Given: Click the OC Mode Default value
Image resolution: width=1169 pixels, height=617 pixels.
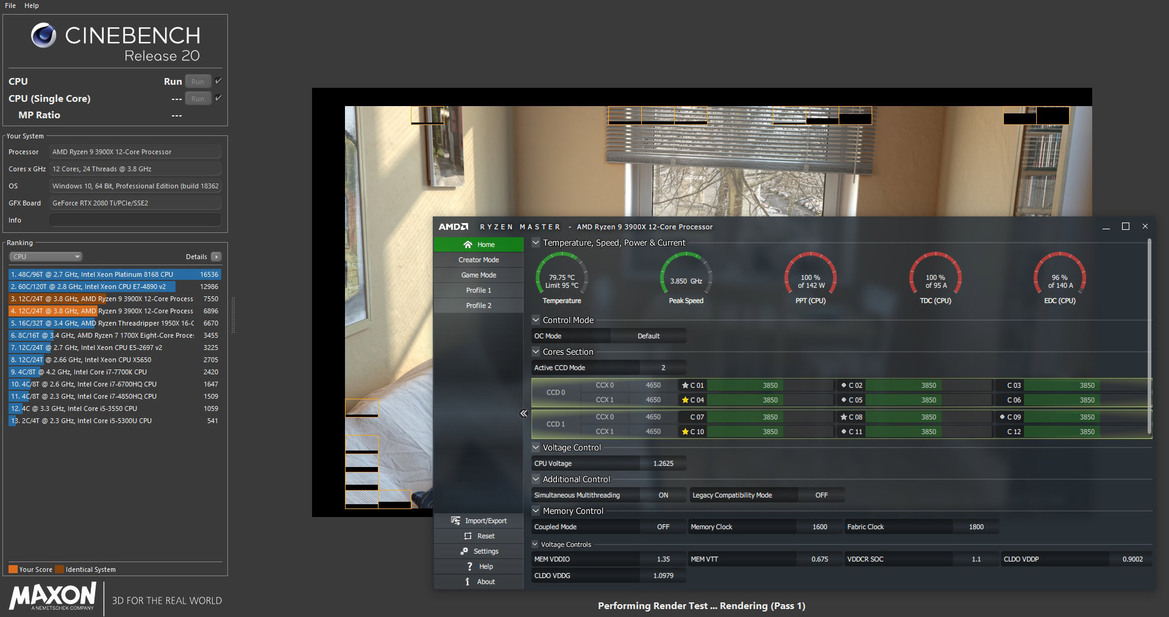Looking at the screenshot, I should tap(648, 336).
